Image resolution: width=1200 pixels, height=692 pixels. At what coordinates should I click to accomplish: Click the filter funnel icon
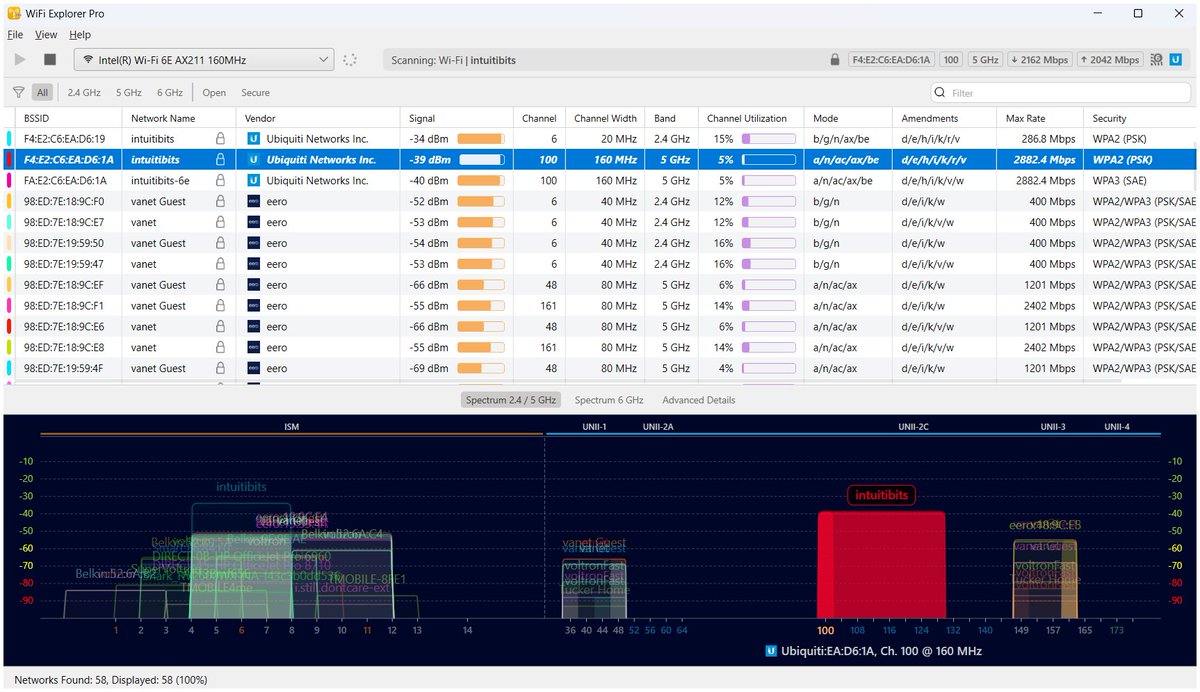pos(17,92)
